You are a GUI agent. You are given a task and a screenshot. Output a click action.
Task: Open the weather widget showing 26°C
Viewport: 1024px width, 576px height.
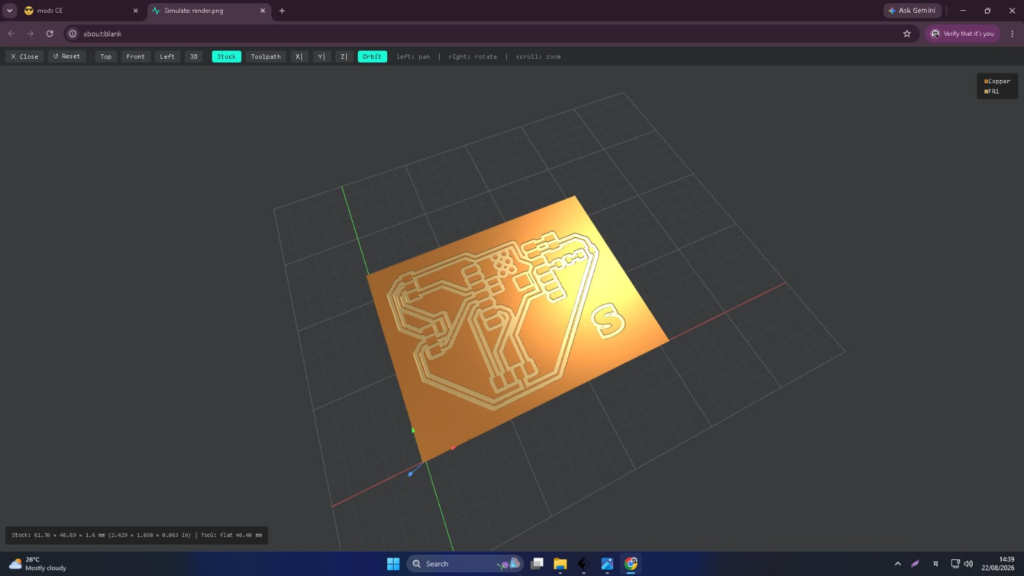(38, 564)
